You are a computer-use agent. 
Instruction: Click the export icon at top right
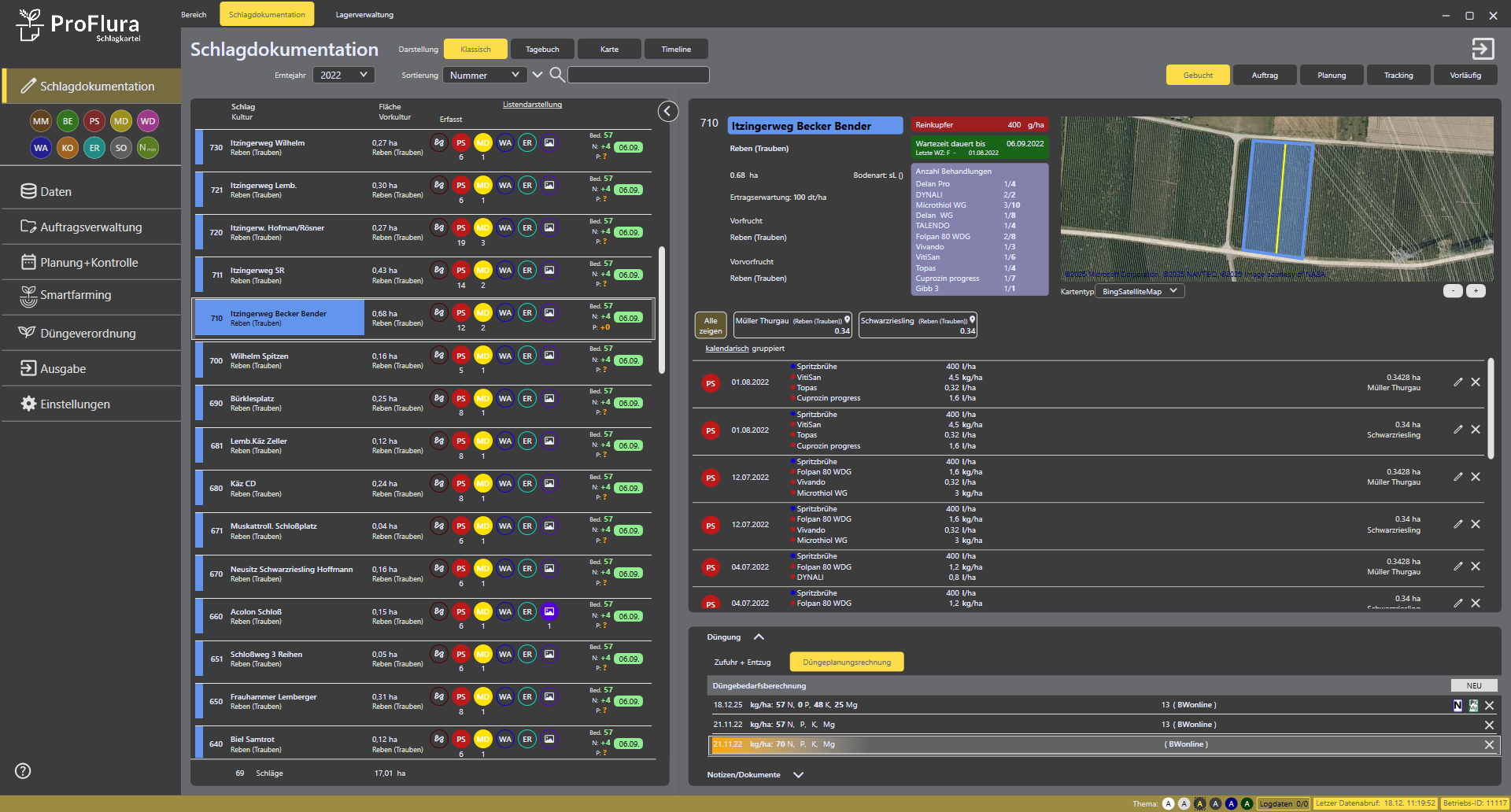1483,49
